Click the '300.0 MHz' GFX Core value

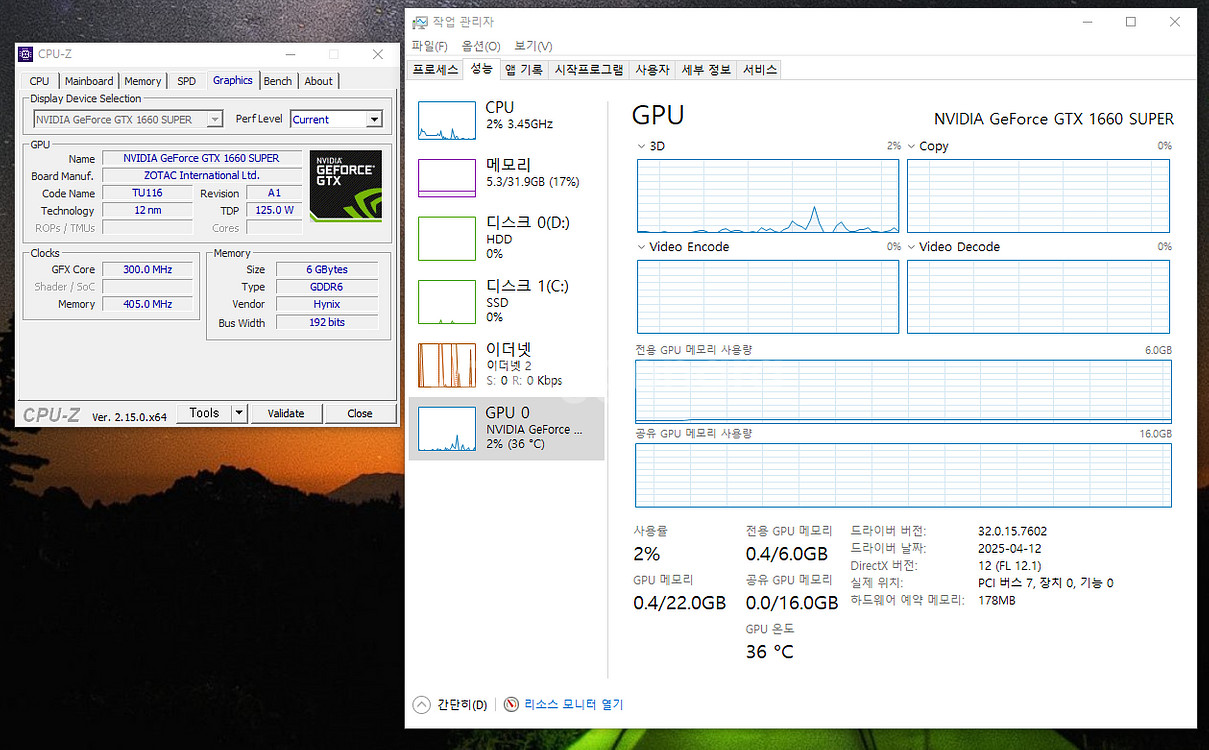(148, 269)
